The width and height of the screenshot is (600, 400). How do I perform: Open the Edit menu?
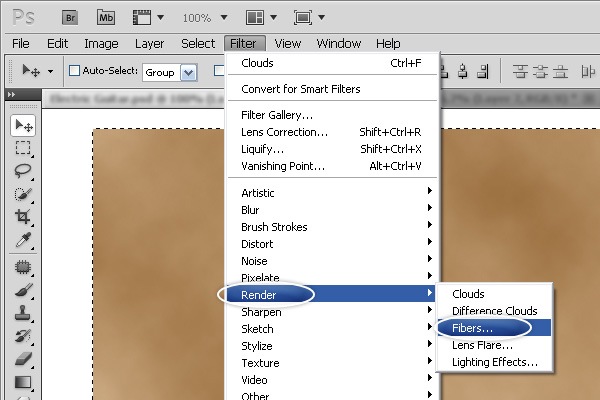tap(57, 44)
